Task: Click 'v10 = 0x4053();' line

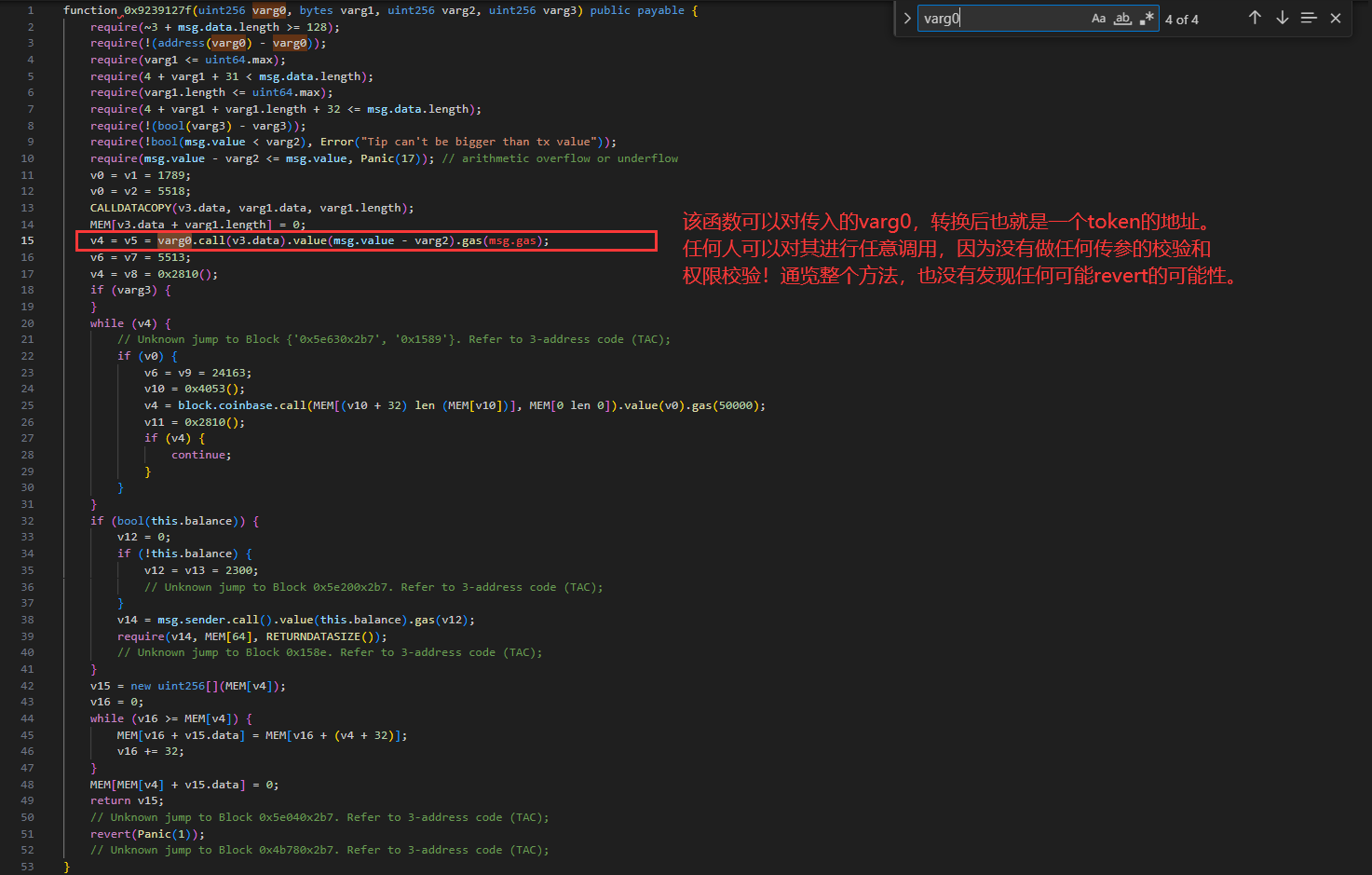Action: pyautogui.click(x=195, y=389)
